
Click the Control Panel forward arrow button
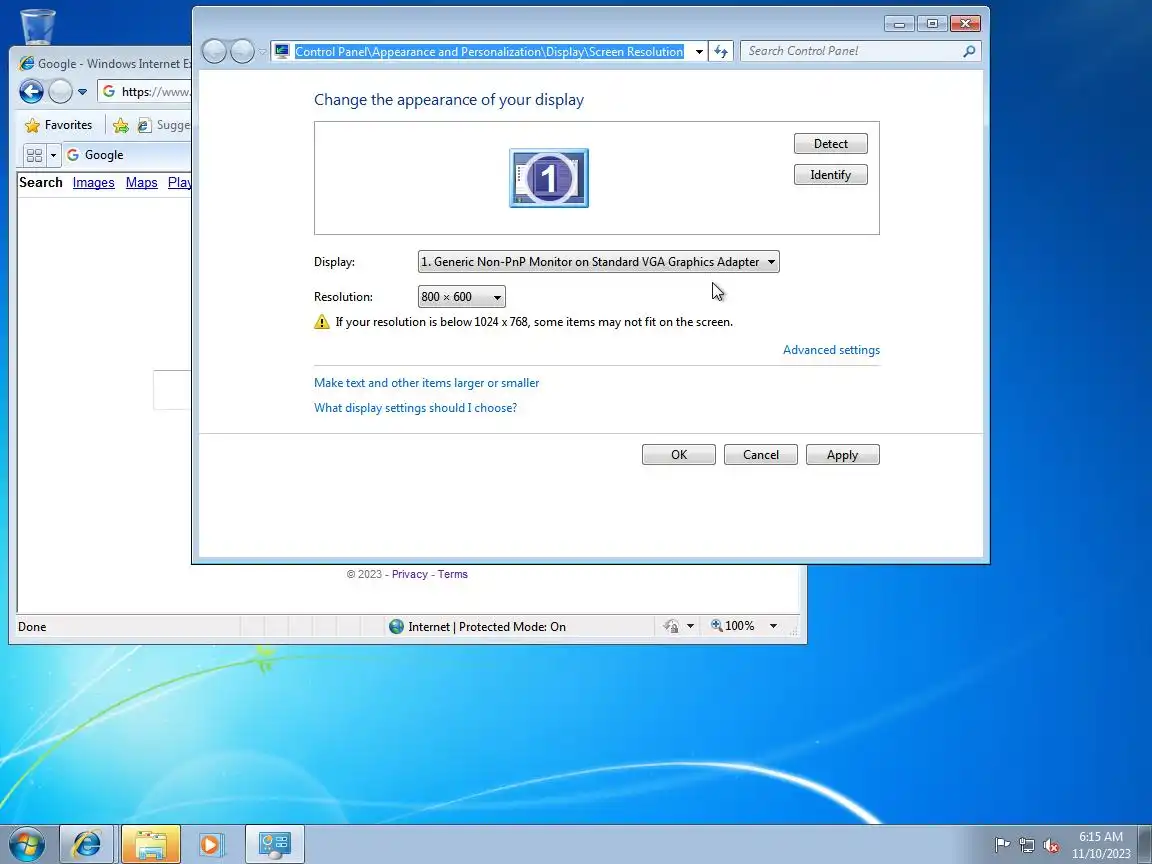click(x=242, y=51)
